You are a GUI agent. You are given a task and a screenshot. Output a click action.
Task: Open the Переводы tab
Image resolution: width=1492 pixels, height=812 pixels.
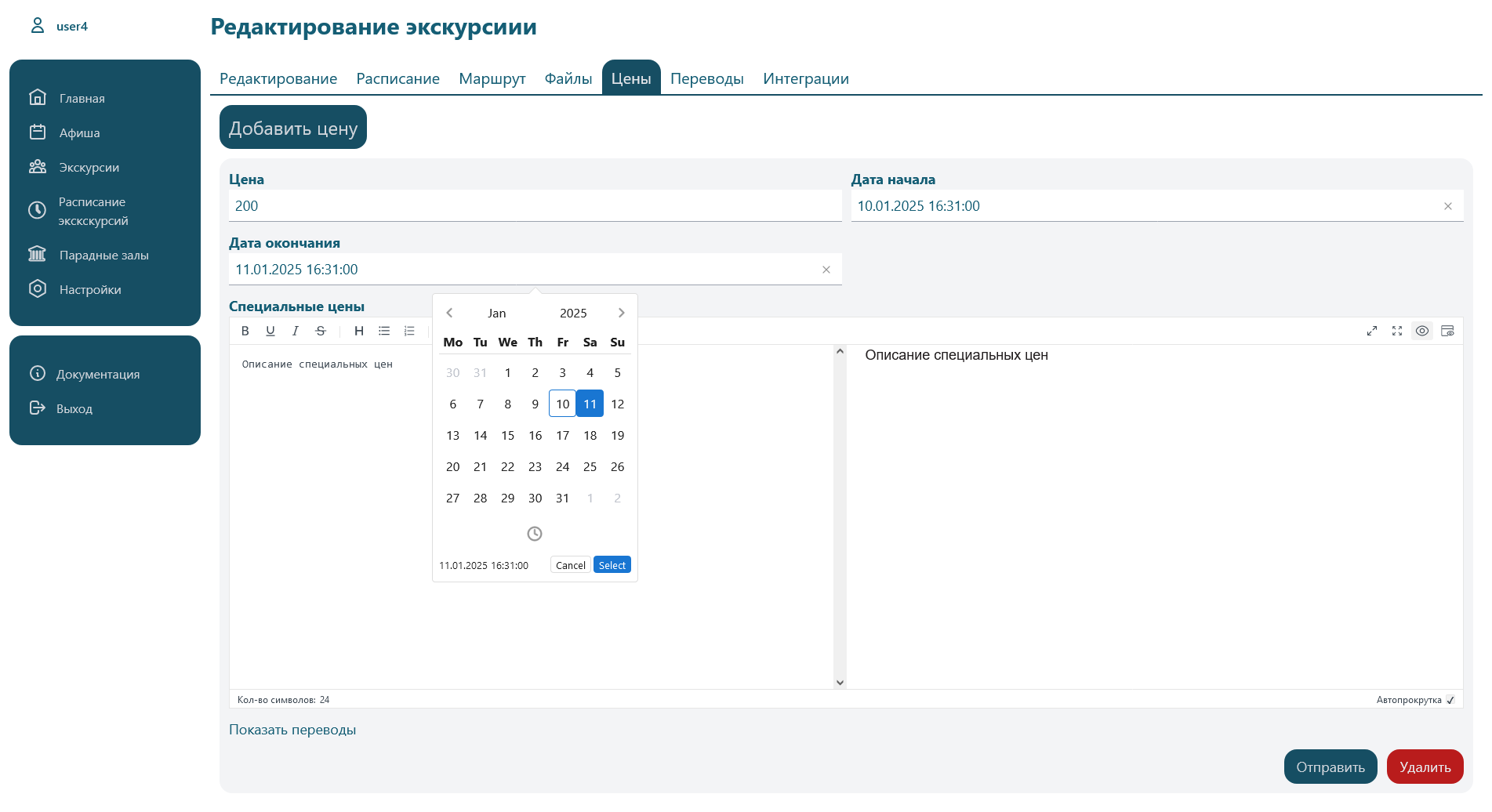click(706, 78)
